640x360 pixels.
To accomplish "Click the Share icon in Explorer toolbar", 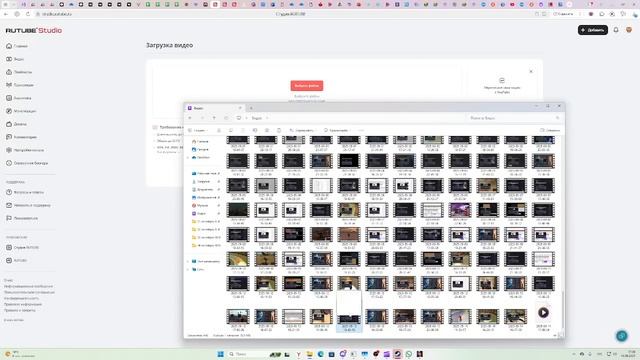I will tap(267, 130).
